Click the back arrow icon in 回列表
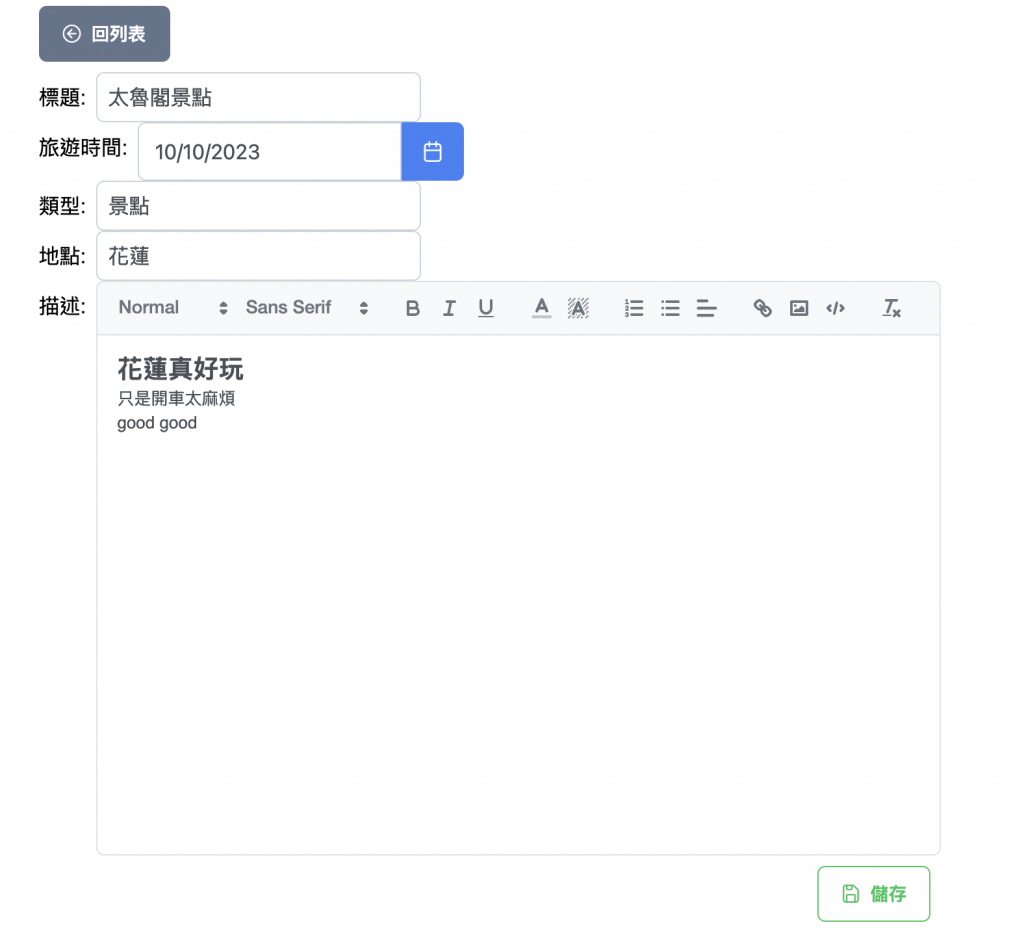Viewport: 1024px width, 940px height. coord(72,34)
